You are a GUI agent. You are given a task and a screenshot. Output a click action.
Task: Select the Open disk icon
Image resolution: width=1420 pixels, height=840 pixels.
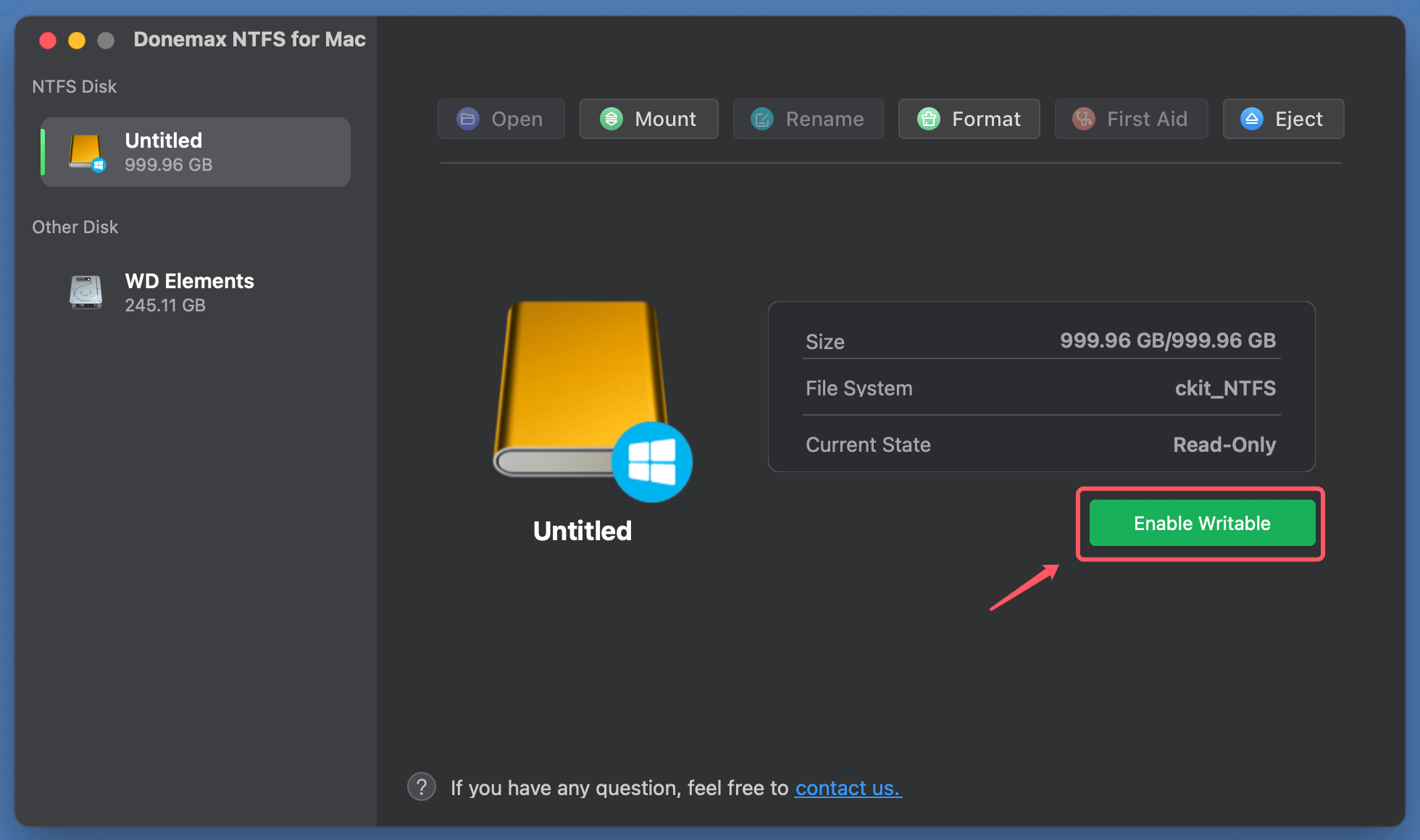[468, 119]
